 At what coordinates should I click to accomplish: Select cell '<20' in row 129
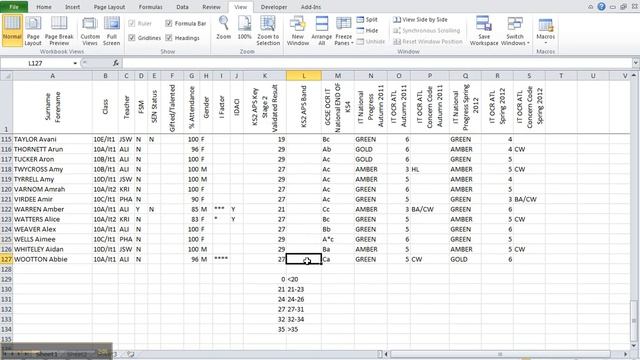pyautogui.click(x=304, y=279)
